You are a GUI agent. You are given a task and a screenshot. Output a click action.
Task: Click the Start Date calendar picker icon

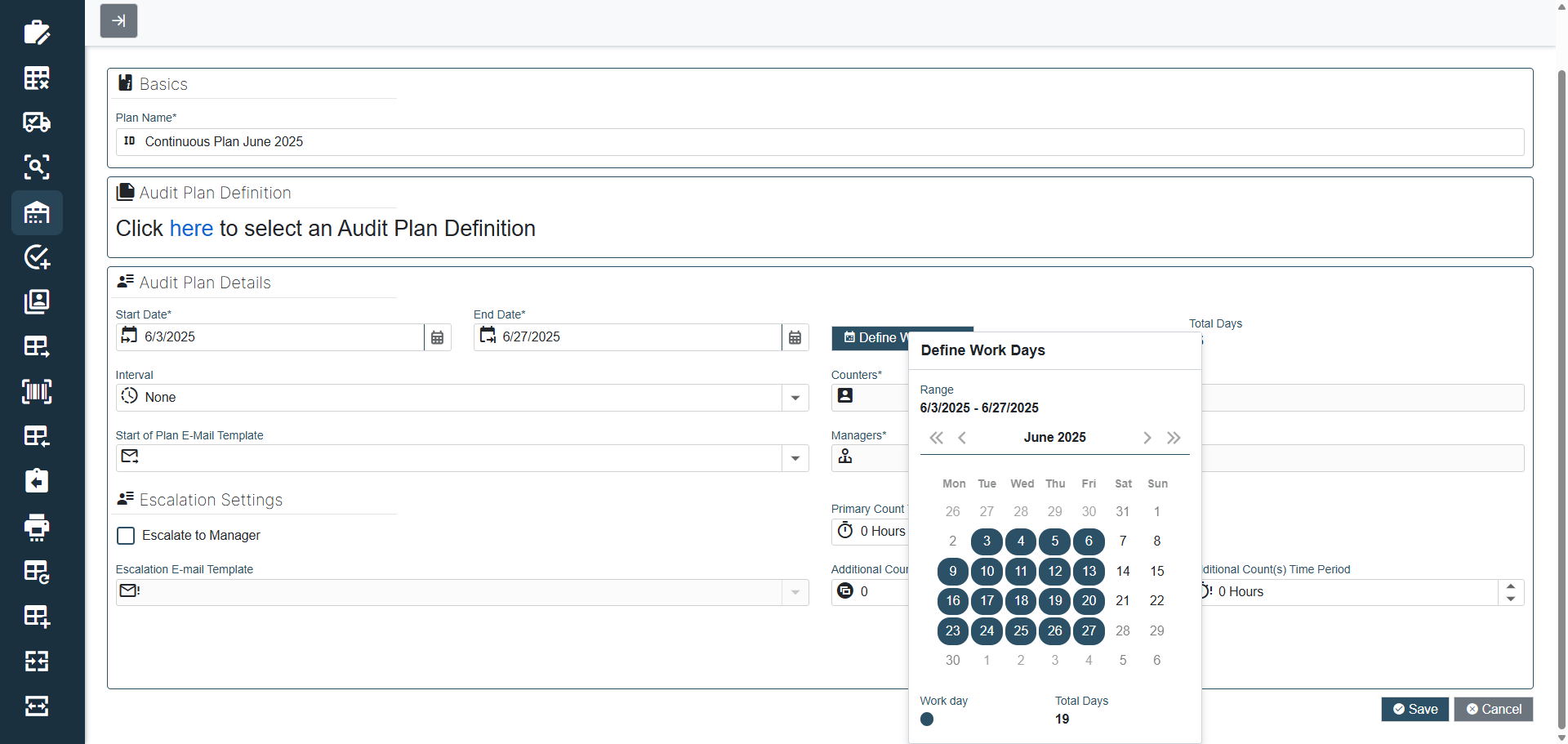438,337
